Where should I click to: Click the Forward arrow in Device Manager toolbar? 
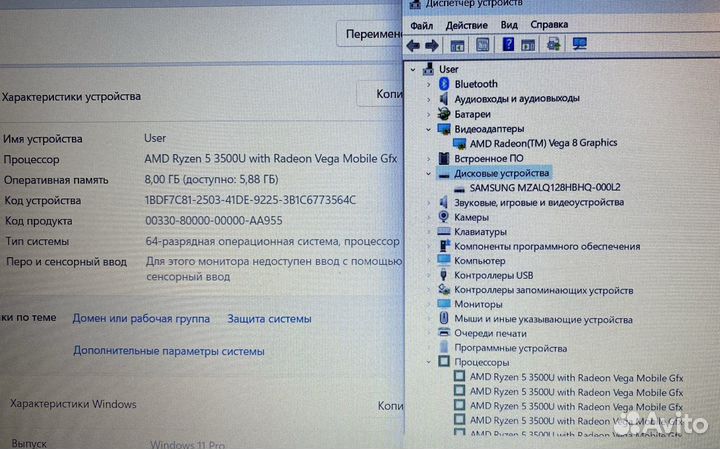pyautogui.click(x=432, y=45)
